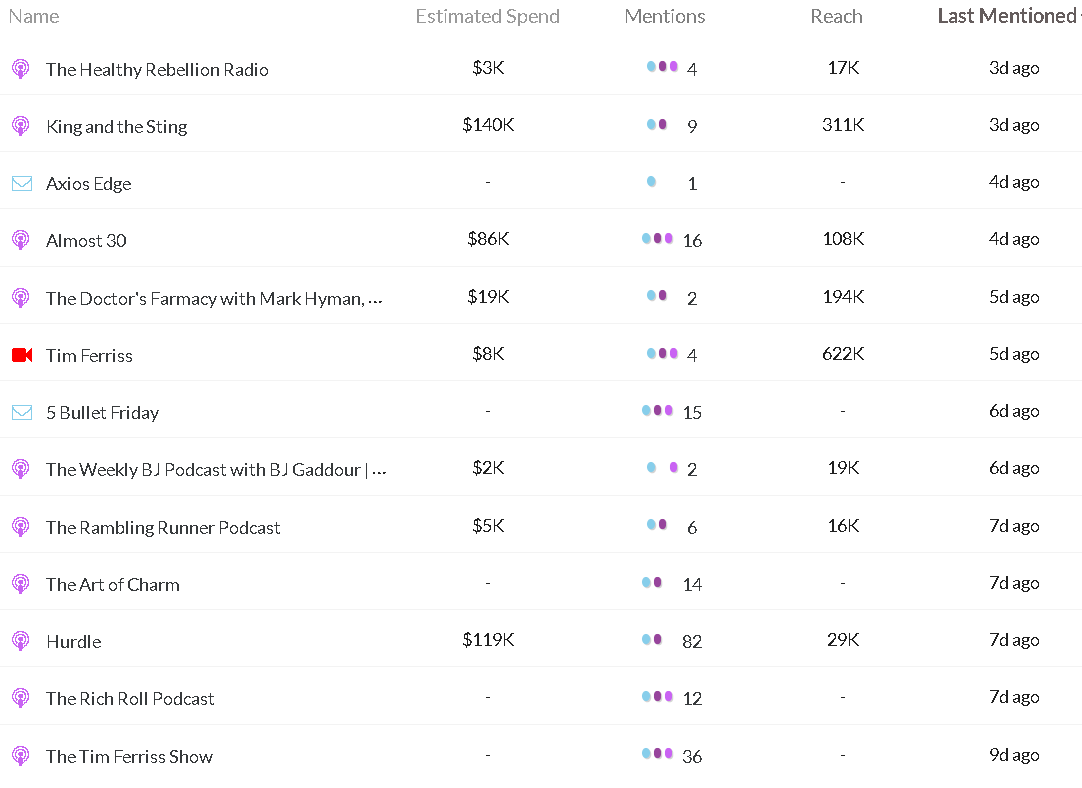Click envelope icon next to 5 Bullet Friday
This screenshot has height=788, width=1082.
(x=22, y=413)
